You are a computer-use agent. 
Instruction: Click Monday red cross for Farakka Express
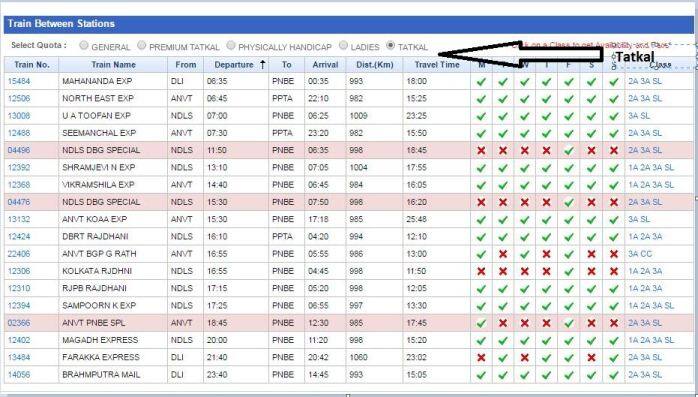click(481, 357)
